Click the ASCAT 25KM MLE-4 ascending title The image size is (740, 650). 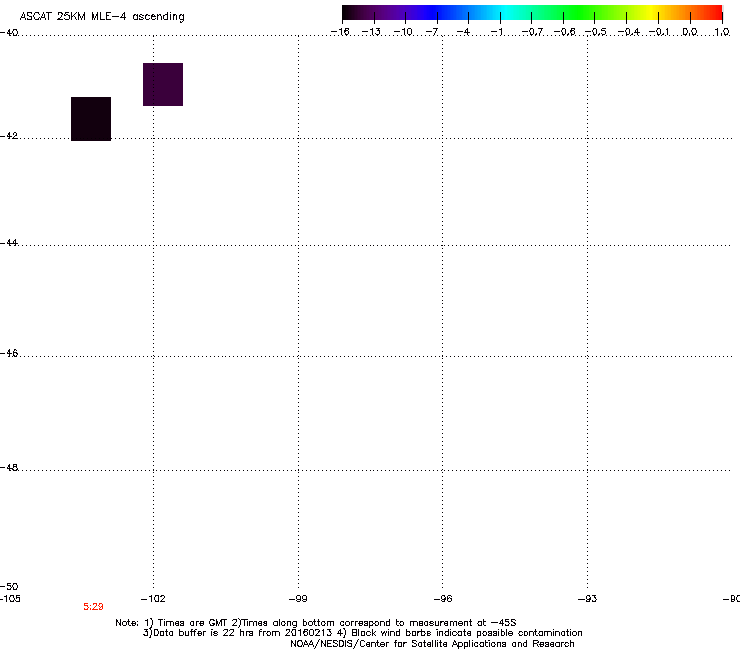click(x=102, y=17)
